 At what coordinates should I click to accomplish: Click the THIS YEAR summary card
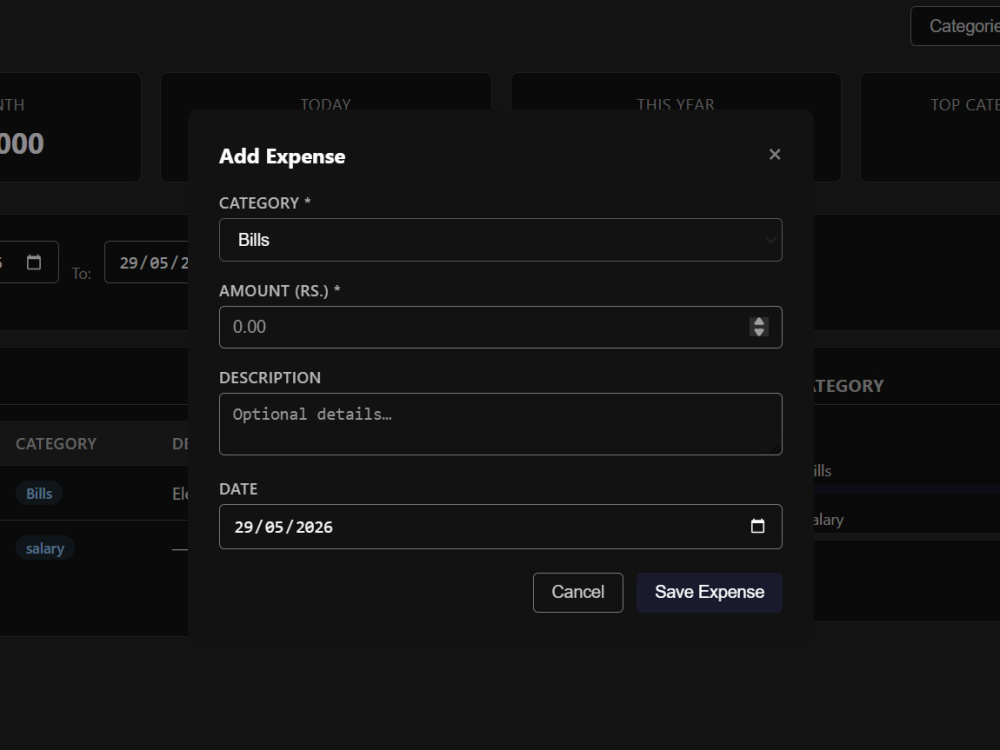point(675,91)
